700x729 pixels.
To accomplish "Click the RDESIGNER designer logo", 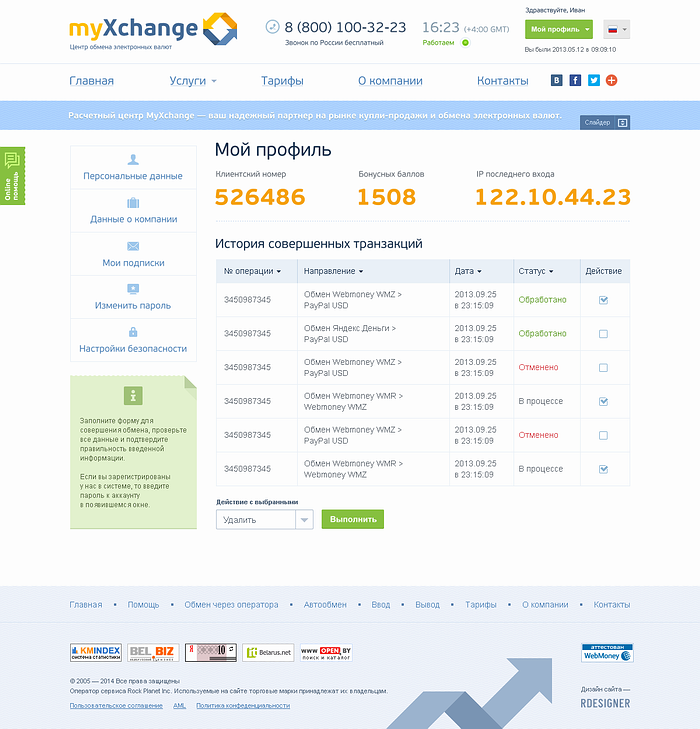I will coord(605,703).
